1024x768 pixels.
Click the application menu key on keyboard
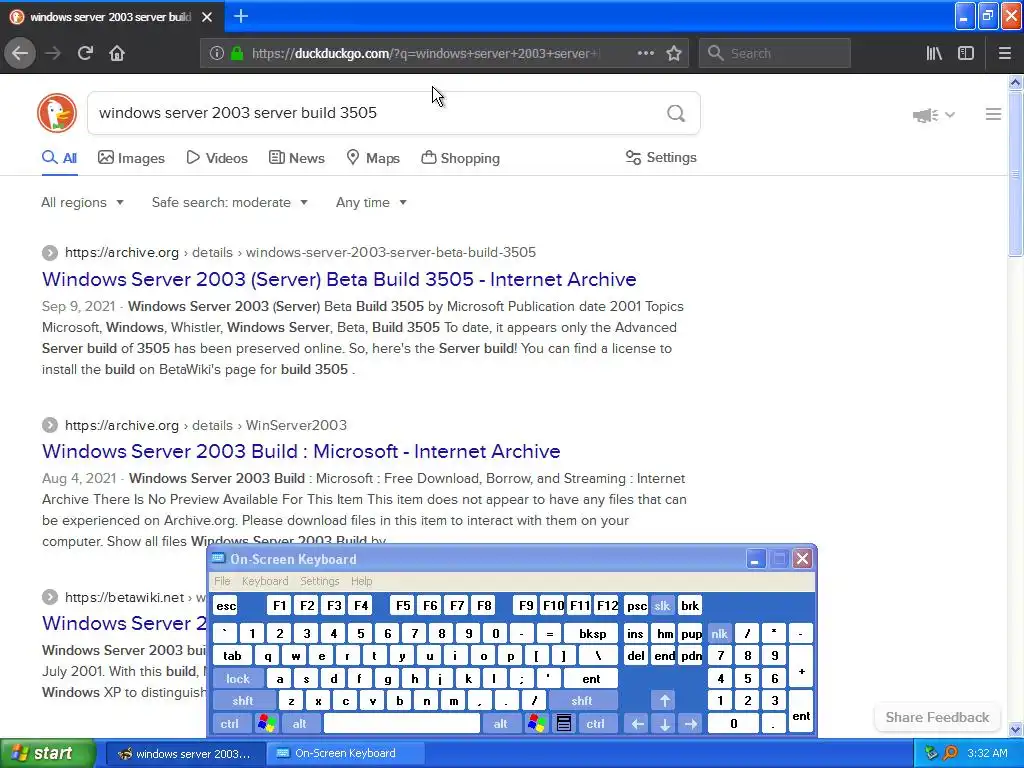[x=564, y=724]
